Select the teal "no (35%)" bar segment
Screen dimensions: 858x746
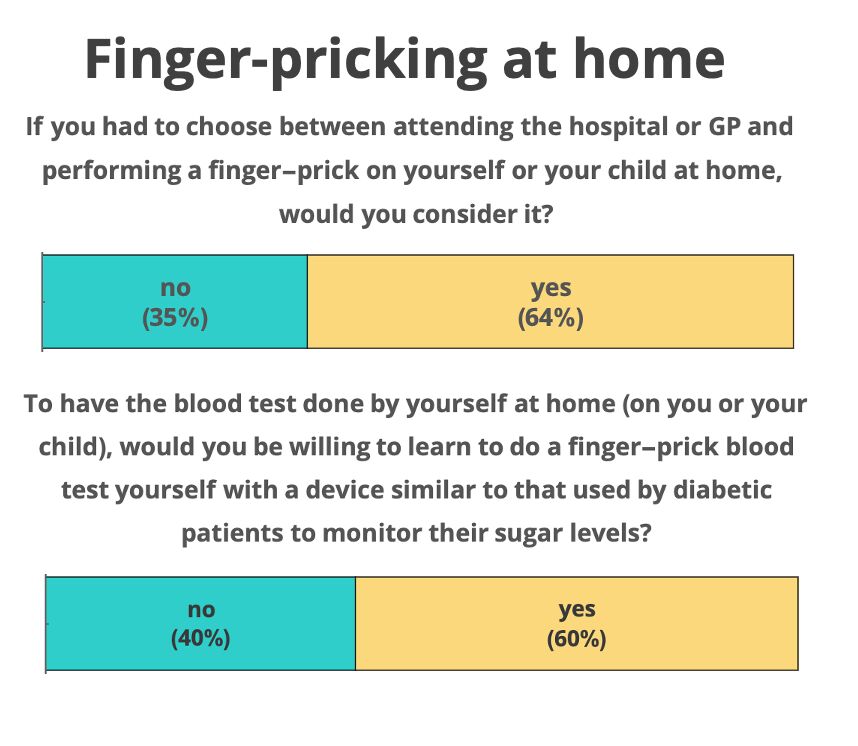pyautogui.click(x=175, y=302)
